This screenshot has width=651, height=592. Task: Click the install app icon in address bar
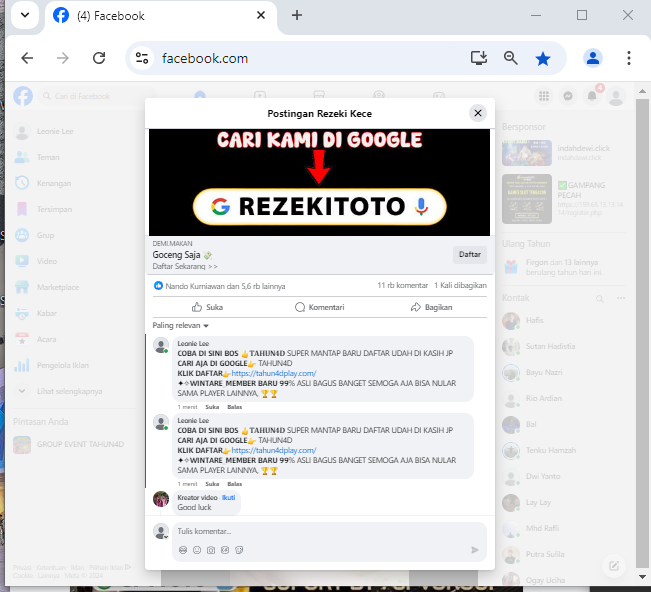pos(479,58)
